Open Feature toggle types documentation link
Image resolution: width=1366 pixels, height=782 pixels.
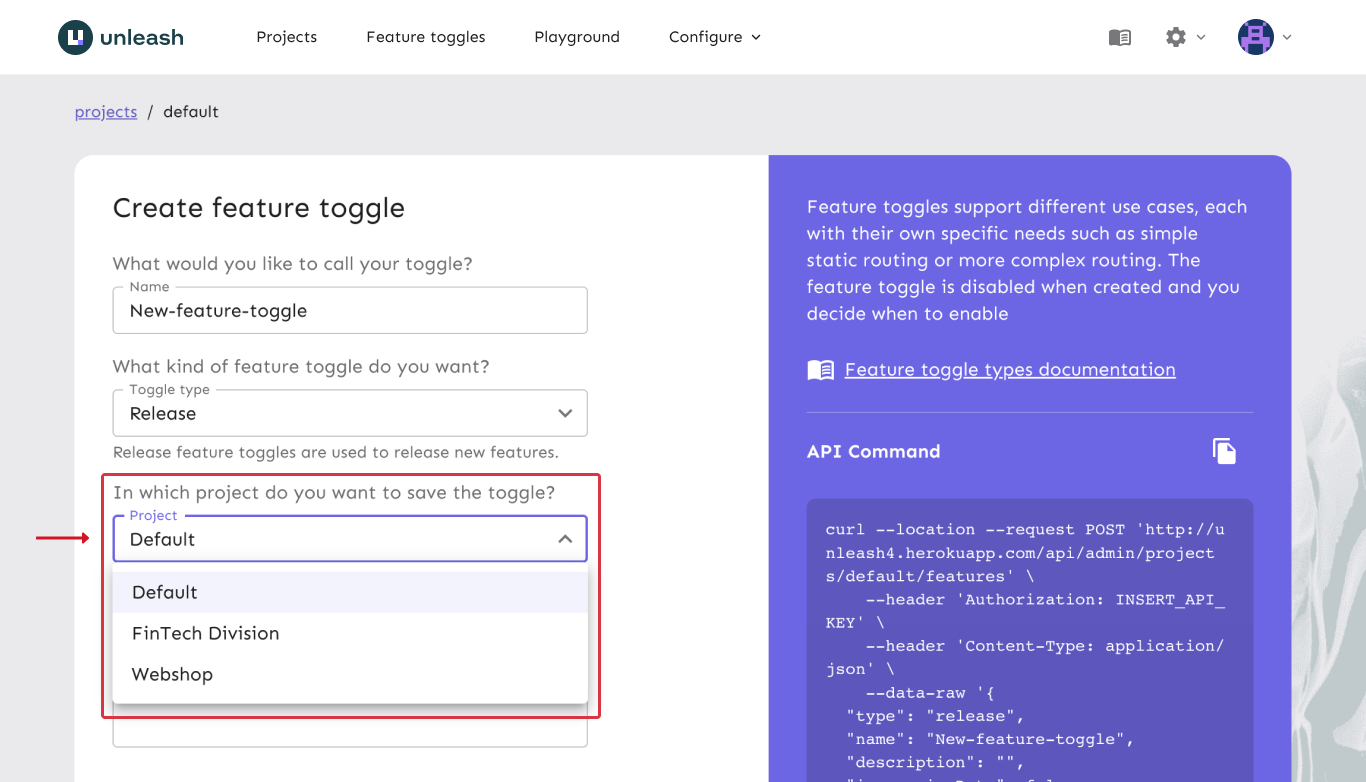1010,370
